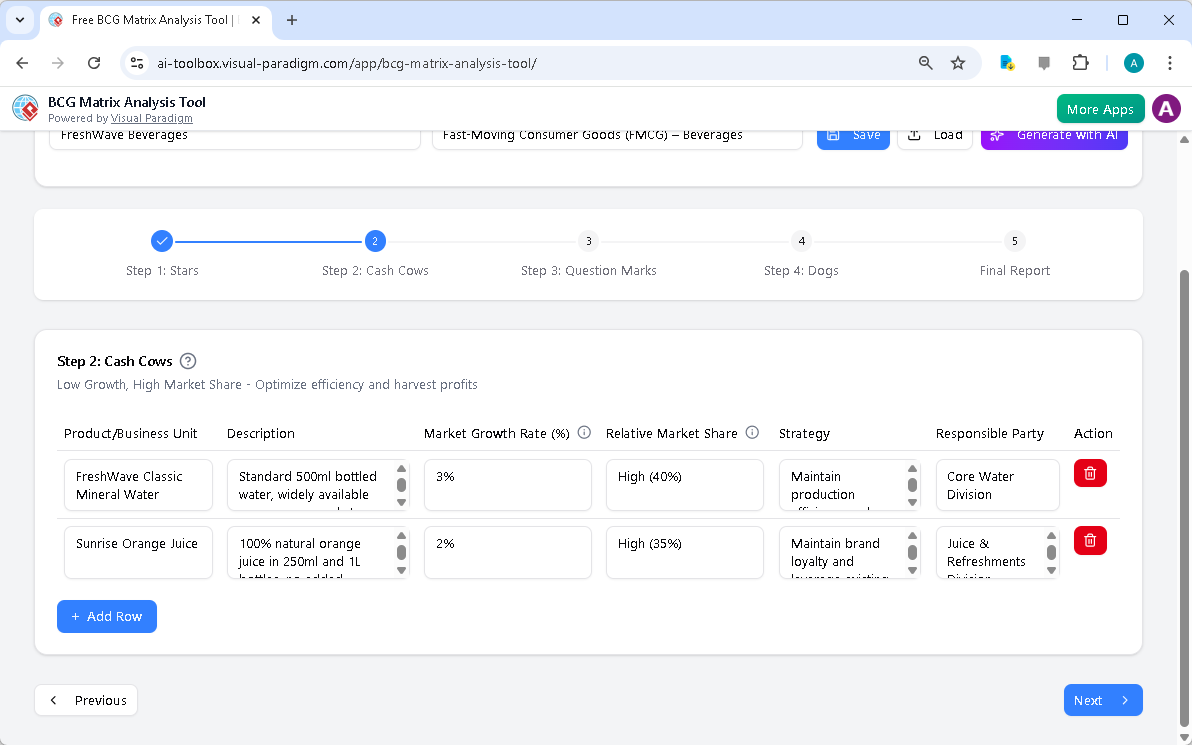Open the Step 2: Cash Cows help icon
This screenshot has height=745, width=1192.
pyautogui.click(x=188, y=361)
